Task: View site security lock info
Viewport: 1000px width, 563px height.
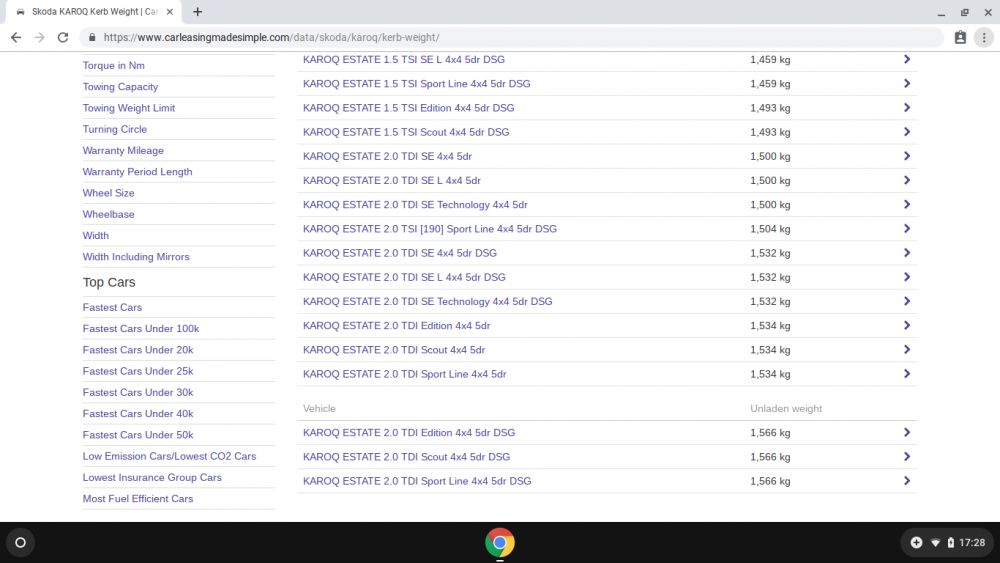Action: [92, 38]
